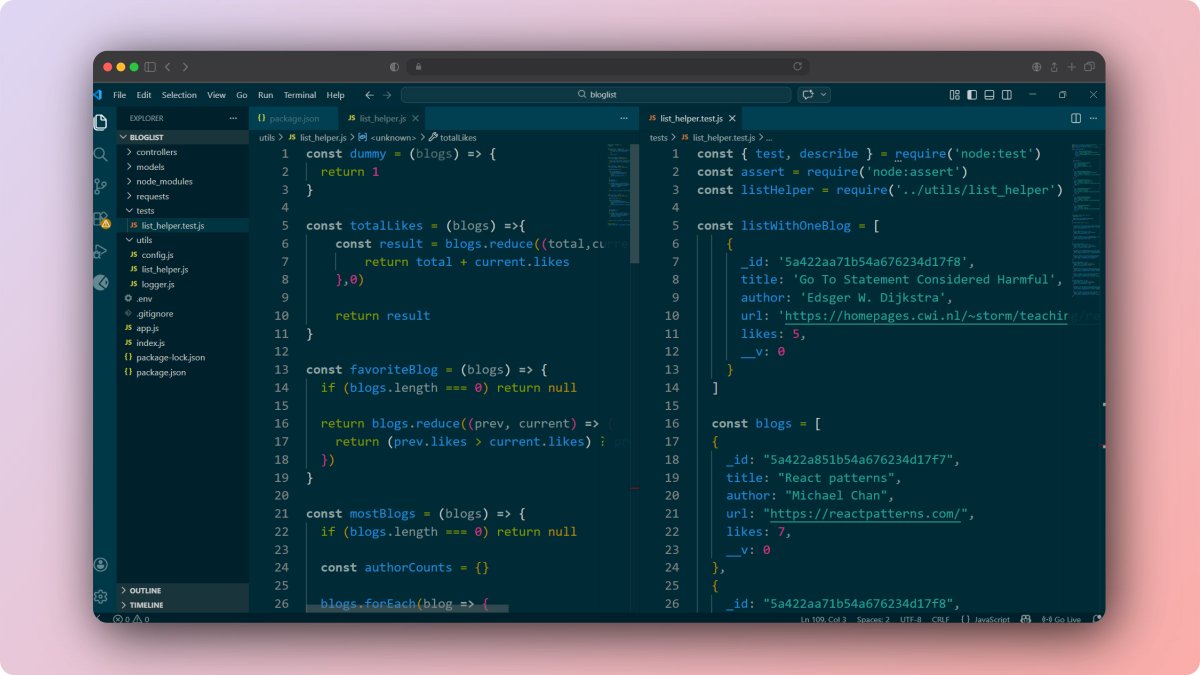This screenshot has width=1200, height=675.
Task: Open the Copilot chat dropdown arrow
Action: (x=825, y=95)
